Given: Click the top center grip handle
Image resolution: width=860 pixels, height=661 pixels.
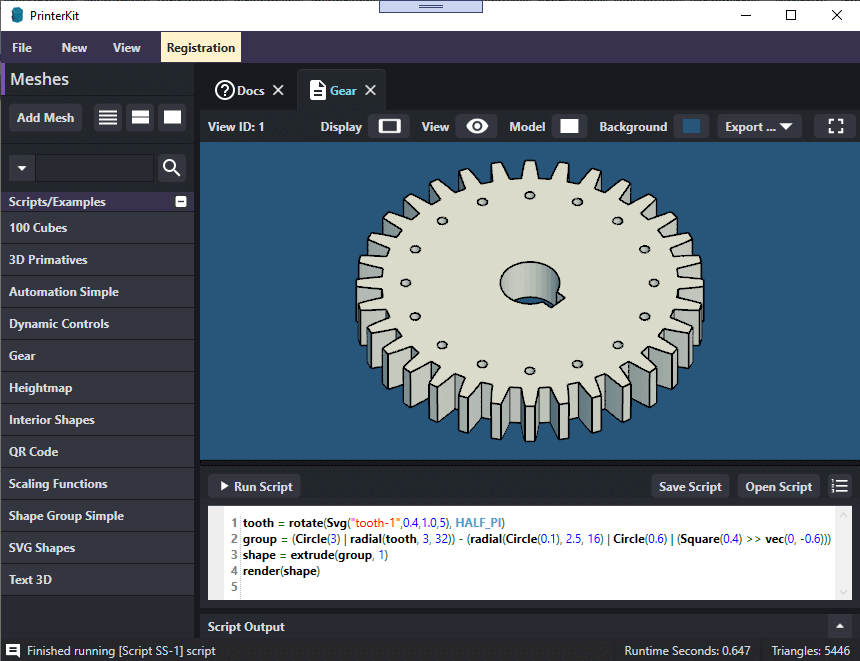Looking at the screenshot, I should (x=431, y=7).
